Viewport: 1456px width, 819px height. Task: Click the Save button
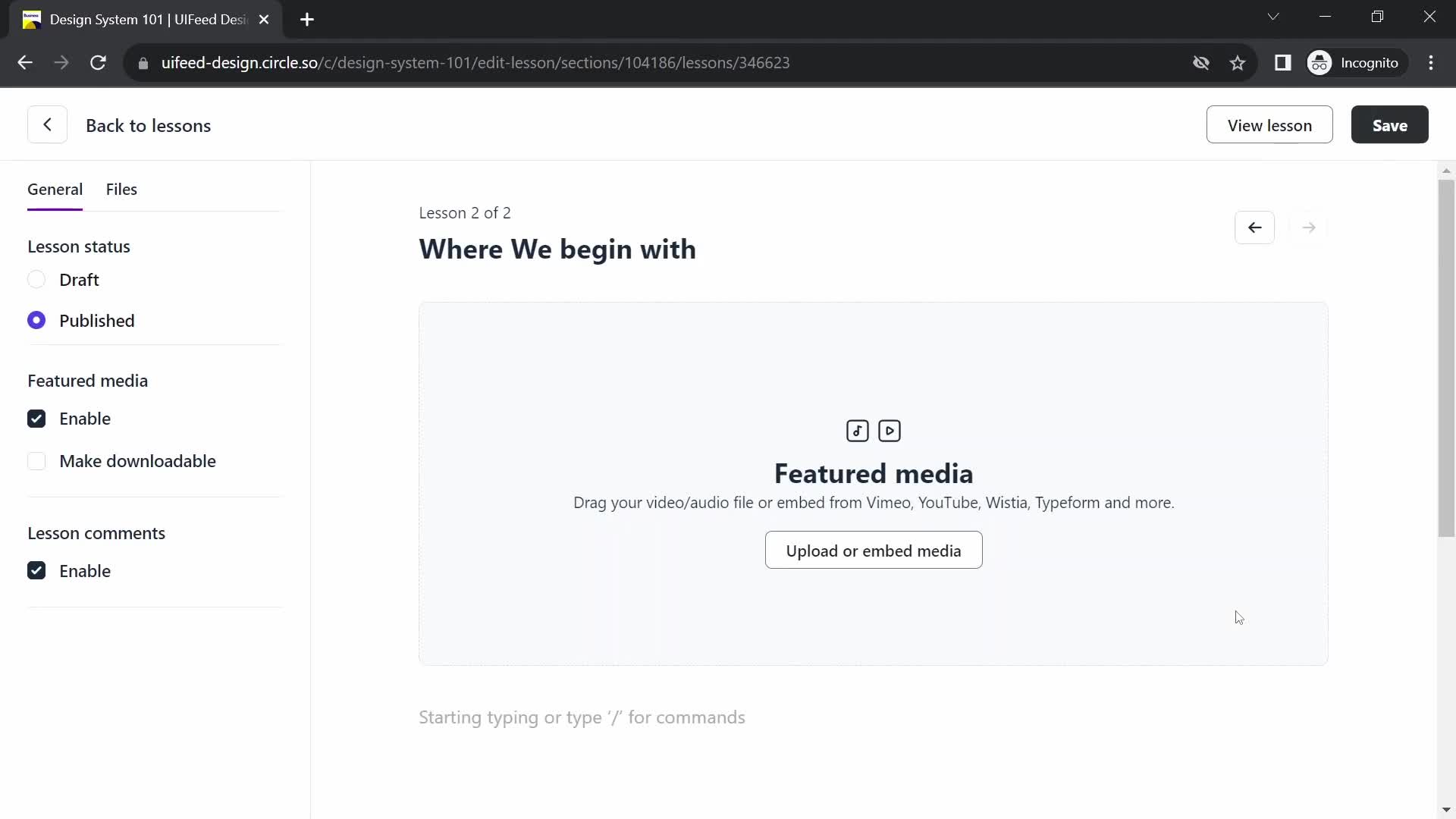click(x=1389, y=124)
